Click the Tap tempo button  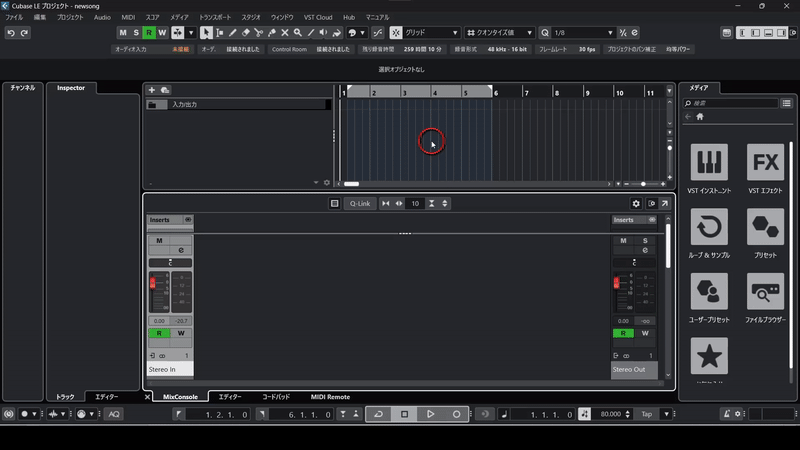[x=646, y=414]
